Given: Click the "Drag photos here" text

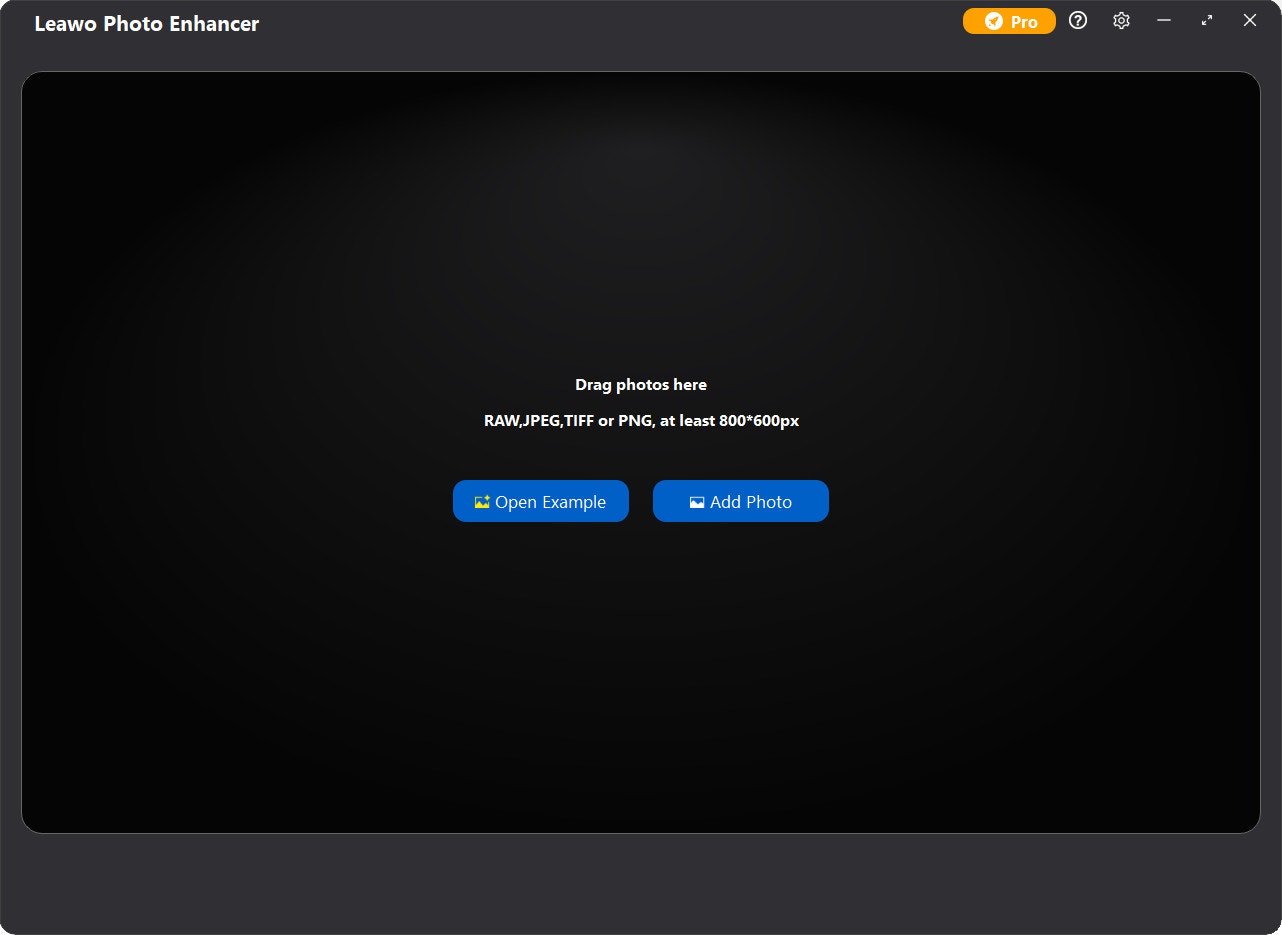Looking at the screenshot, I should pyautogui.click(x=641, y=385).
